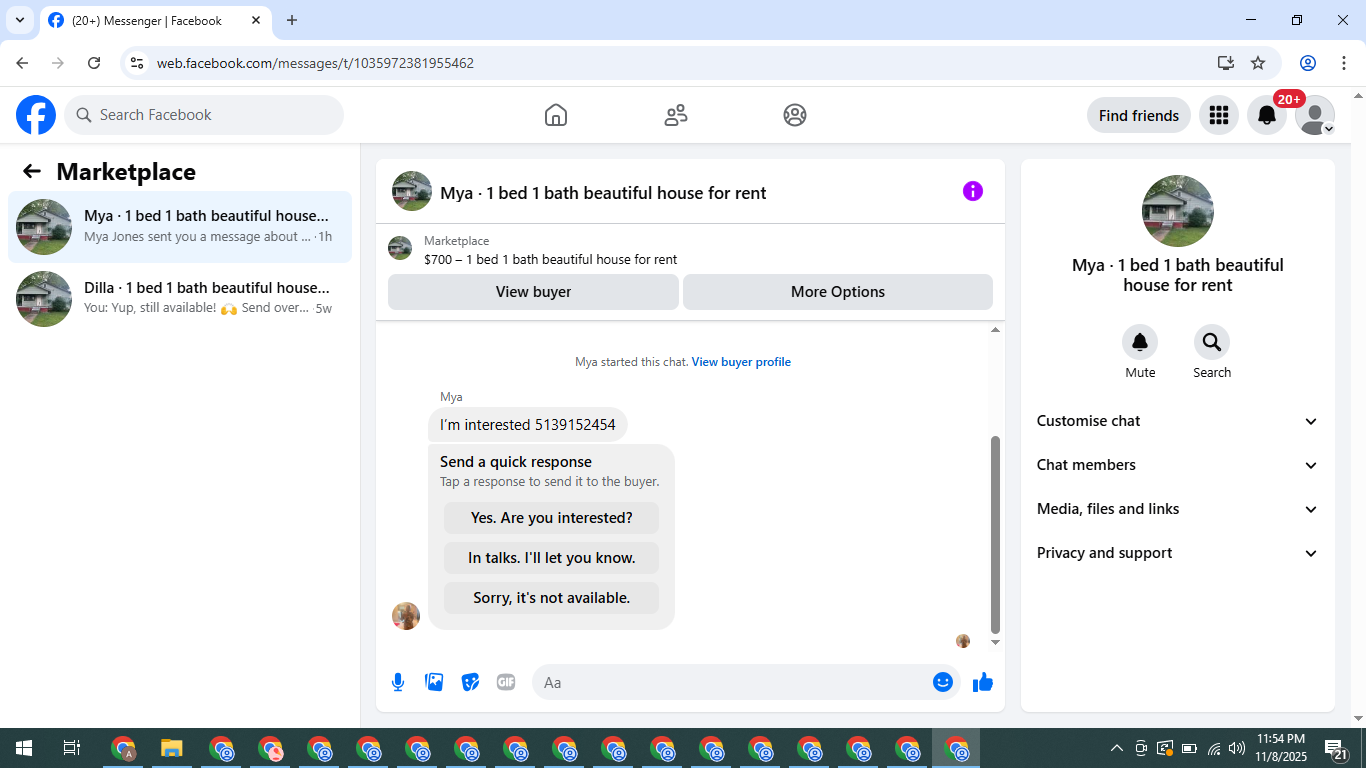Click the Marketplace back arrow
1366x768 pixels.
pos(32,171)
